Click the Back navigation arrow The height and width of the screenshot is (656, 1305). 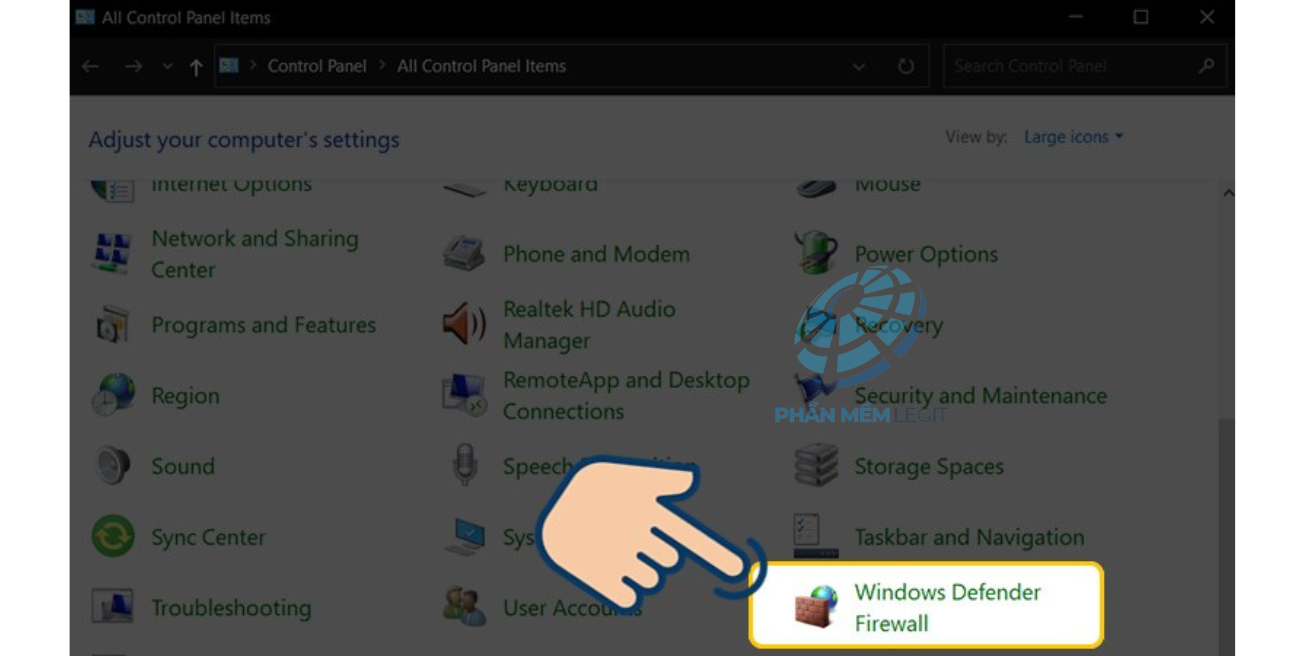point(90,66)
